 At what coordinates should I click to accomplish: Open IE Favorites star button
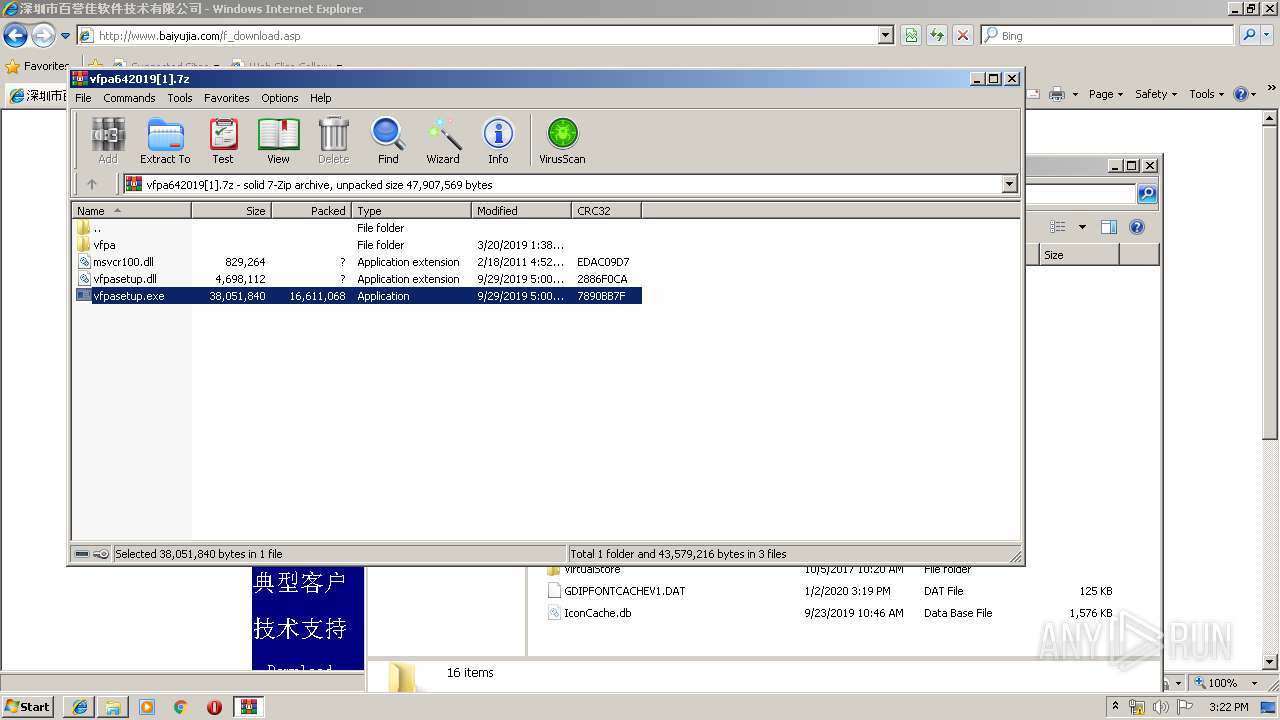37,66
